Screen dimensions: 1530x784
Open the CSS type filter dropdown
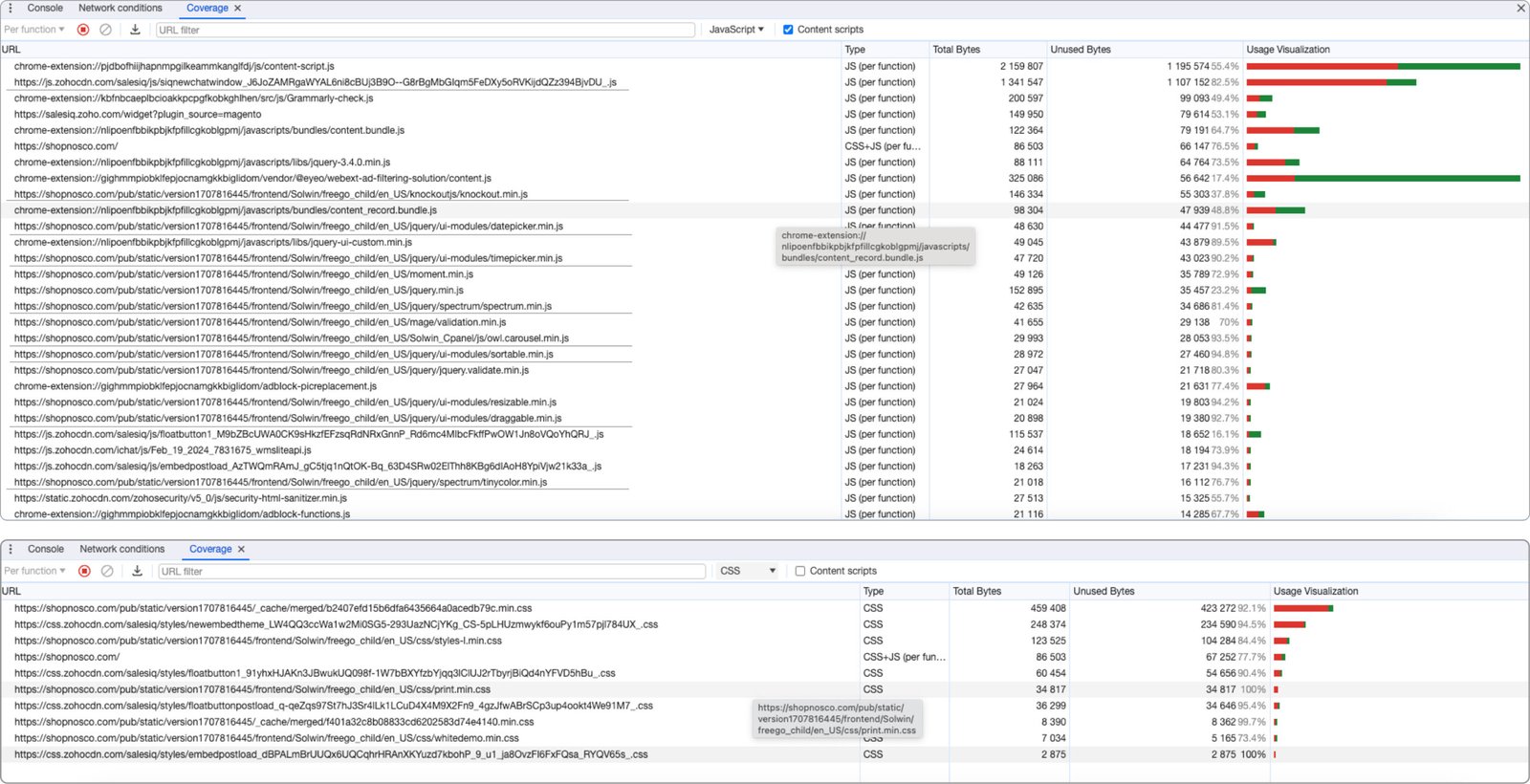[748, 571]
